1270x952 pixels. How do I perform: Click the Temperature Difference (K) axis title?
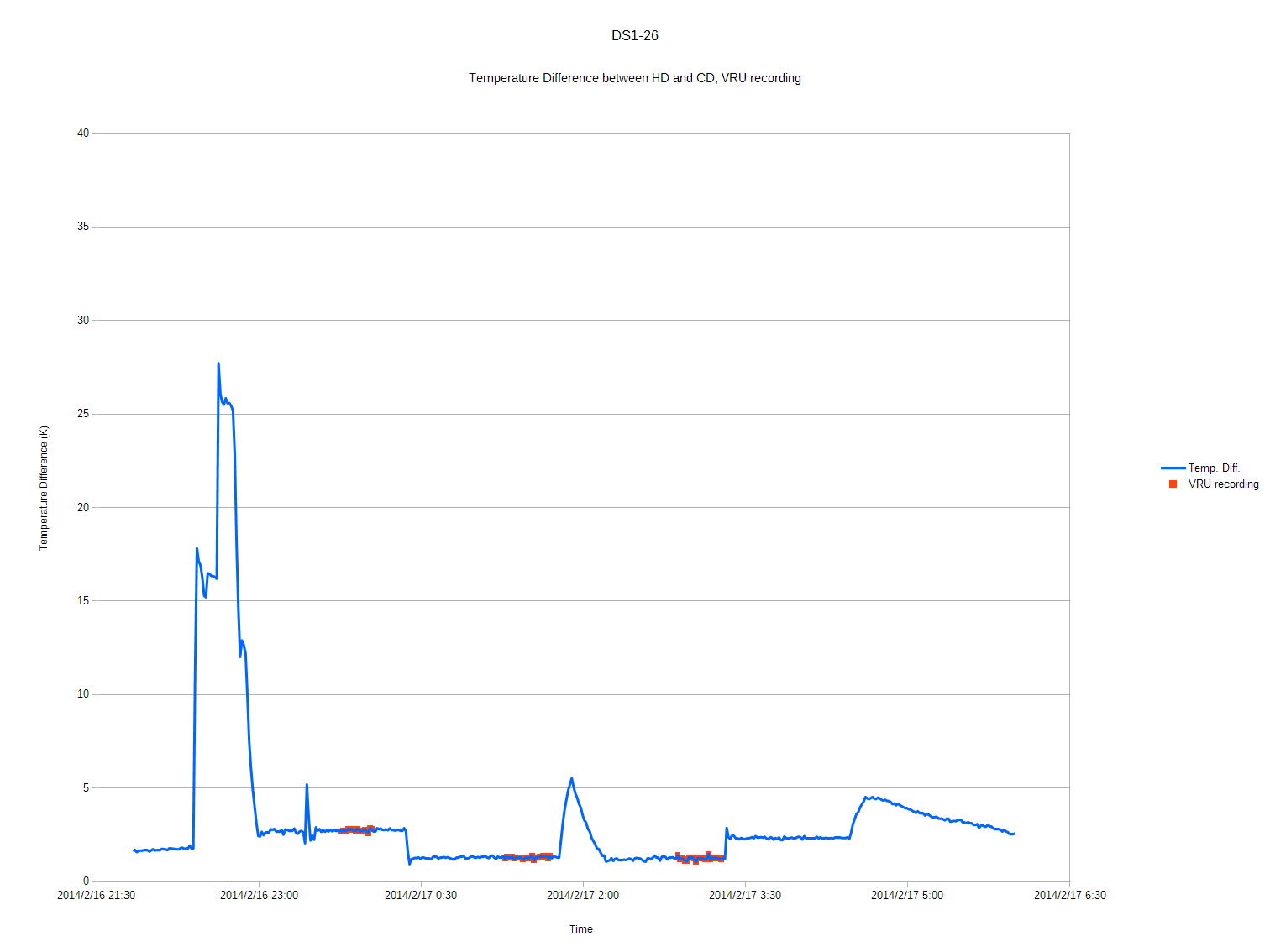[x=44, y=488]
